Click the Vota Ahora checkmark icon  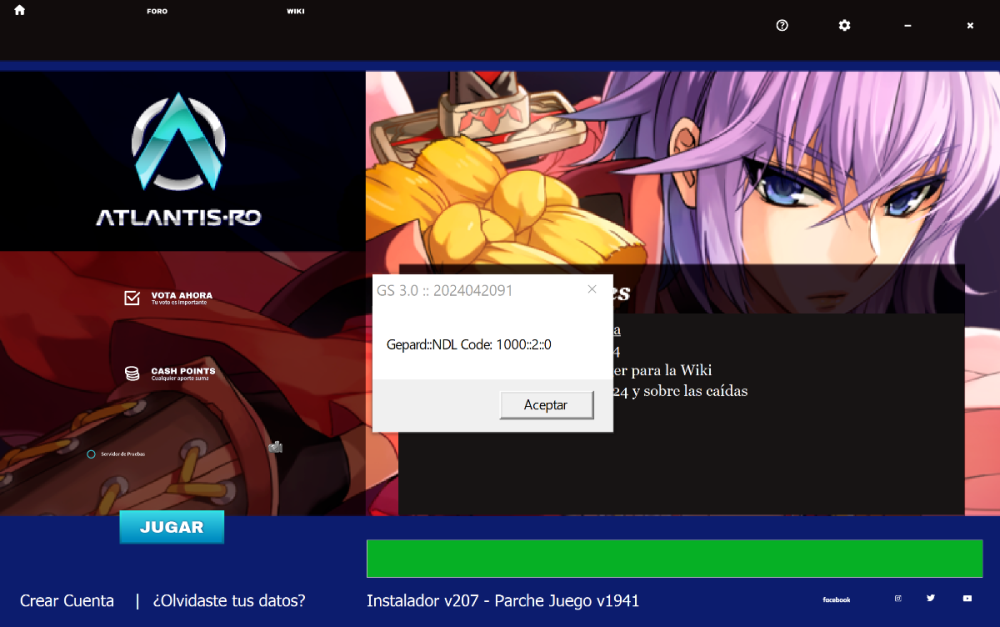132,298
